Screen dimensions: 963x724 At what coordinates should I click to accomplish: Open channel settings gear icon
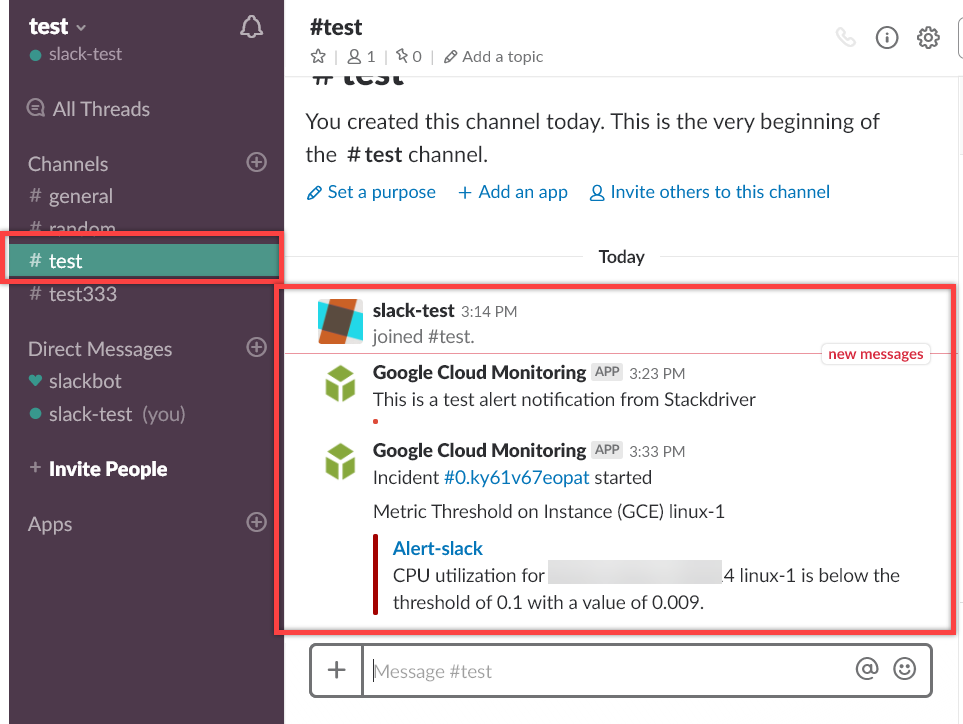[x=928, y=37]
